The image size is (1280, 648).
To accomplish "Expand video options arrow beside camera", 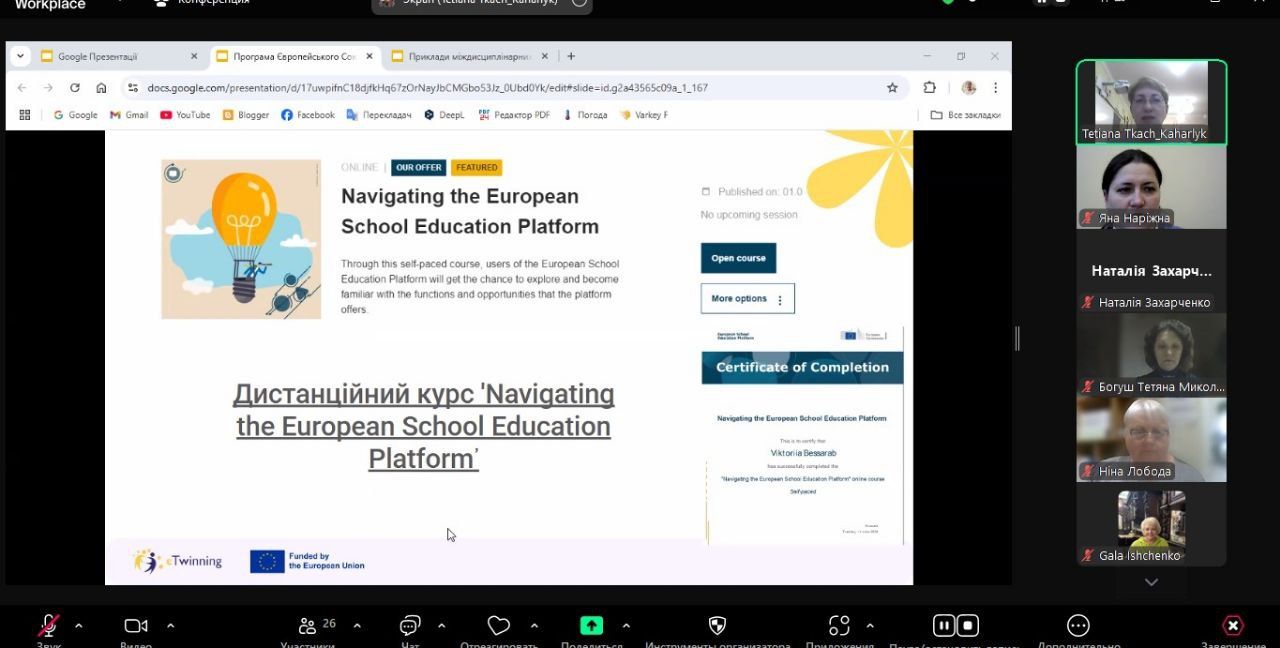I will coord(170,626).
